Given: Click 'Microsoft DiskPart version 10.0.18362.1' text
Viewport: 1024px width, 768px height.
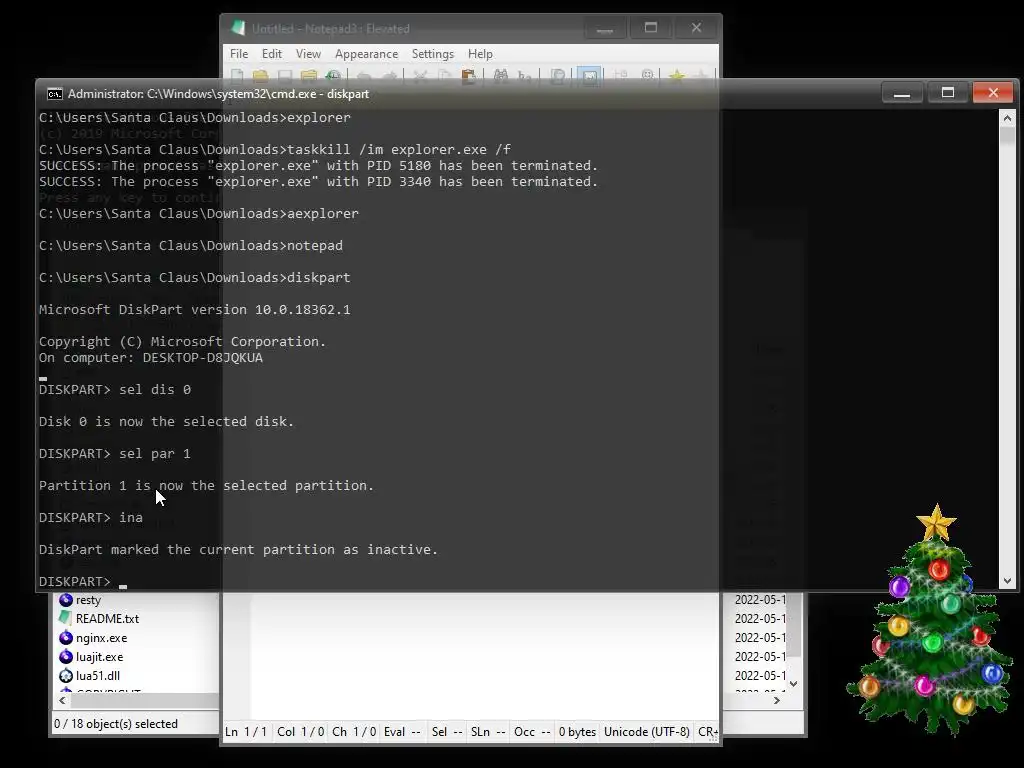Looking at the screenshot, I should 195,310.
